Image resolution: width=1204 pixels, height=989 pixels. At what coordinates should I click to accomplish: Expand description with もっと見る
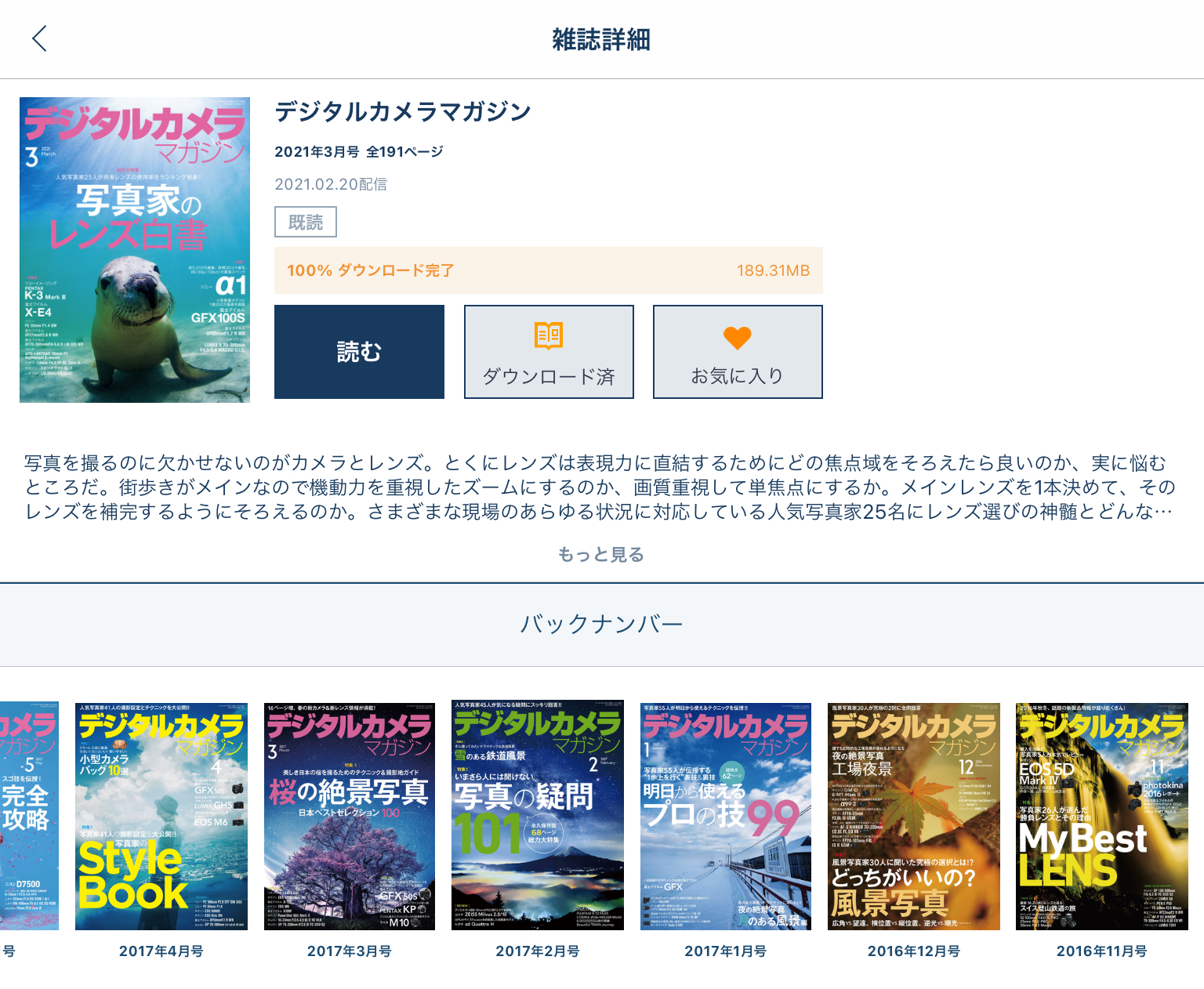click(601, 555)
